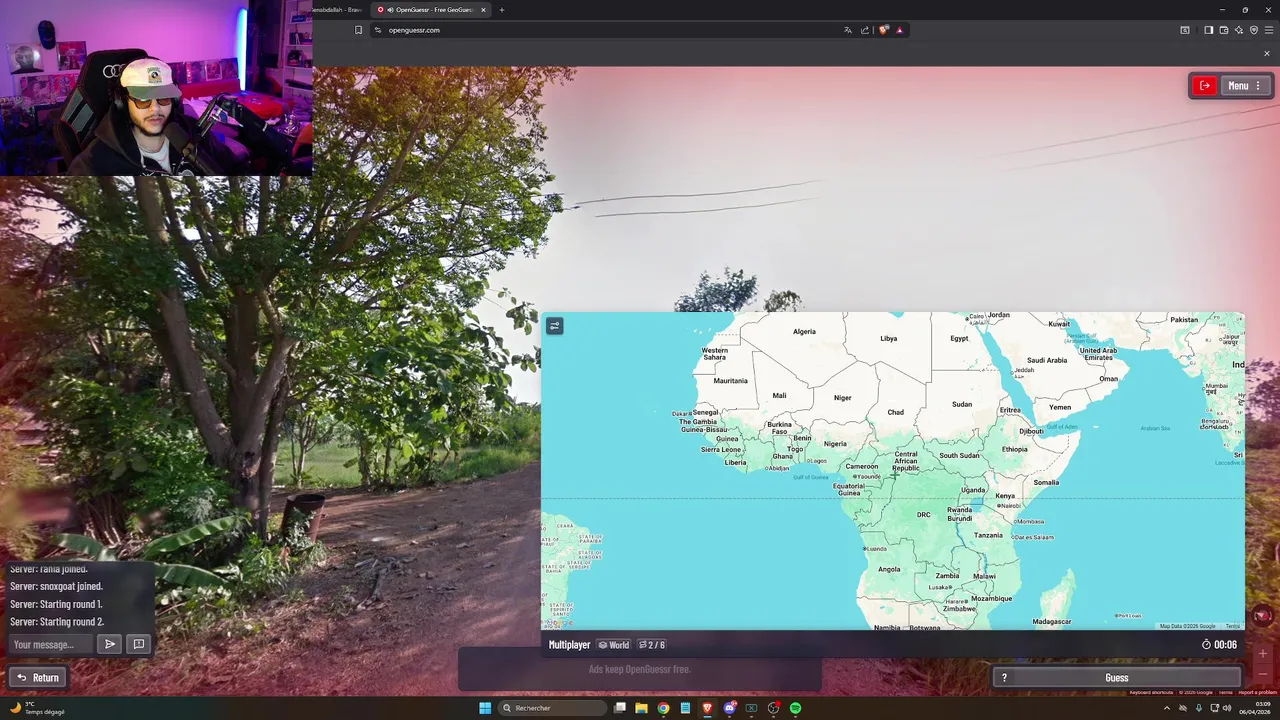Click Saudi Arabia on the map
This screenshot has height=720, width=1280.
point(1047,361)
